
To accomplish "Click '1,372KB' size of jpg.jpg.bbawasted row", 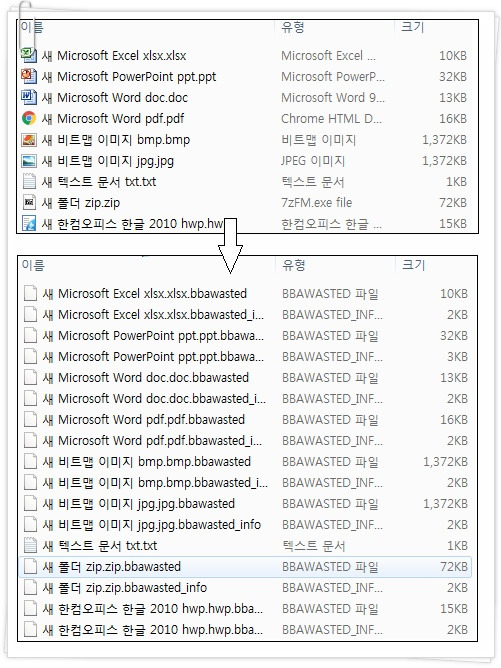I will click(445, 504).
